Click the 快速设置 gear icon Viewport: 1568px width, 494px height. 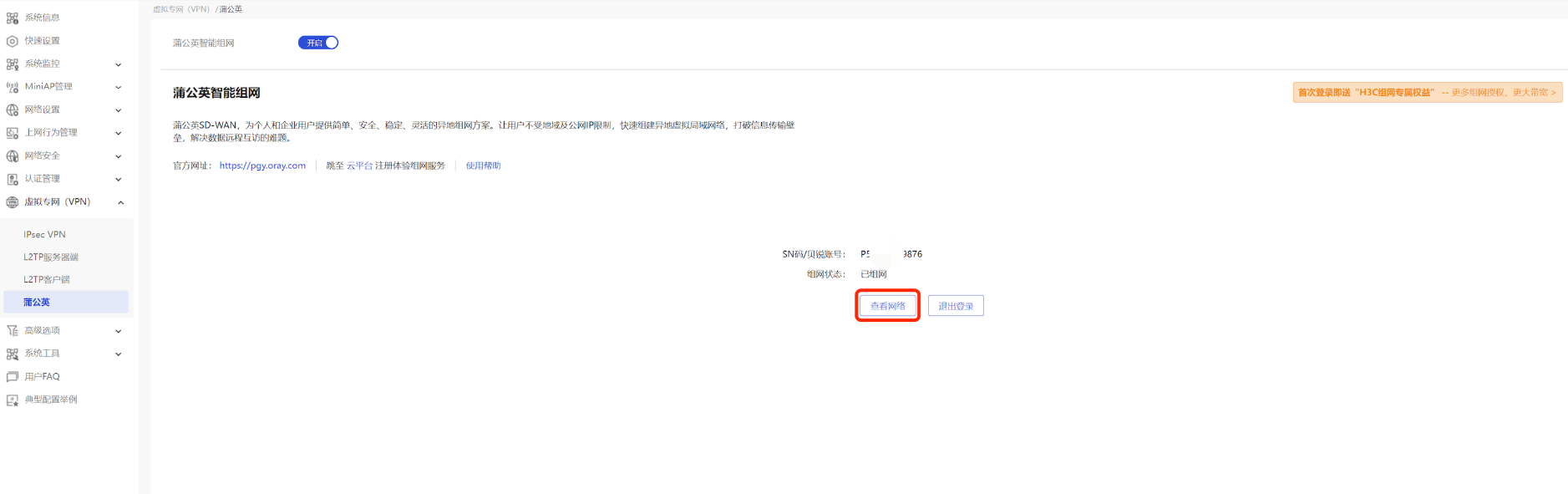click(x=13, y=41)
